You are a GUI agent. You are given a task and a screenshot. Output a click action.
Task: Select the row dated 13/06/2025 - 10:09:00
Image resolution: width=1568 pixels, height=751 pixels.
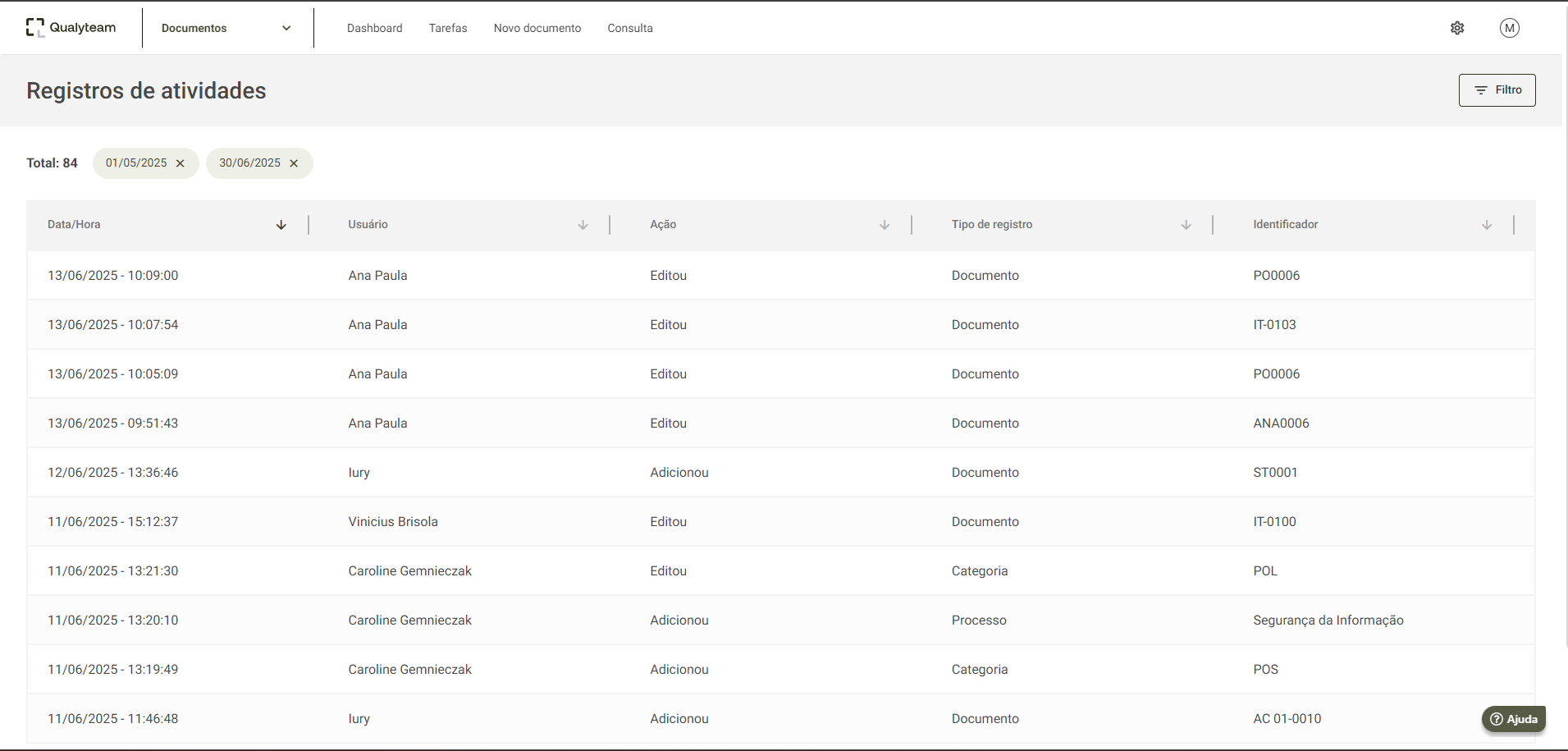click(x=781, y=276)
